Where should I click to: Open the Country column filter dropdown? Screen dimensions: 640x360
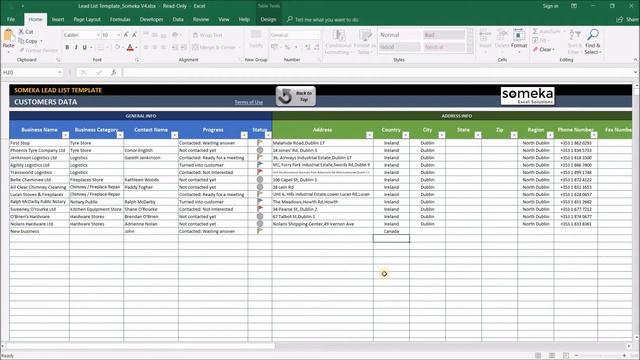click(406, 135)
